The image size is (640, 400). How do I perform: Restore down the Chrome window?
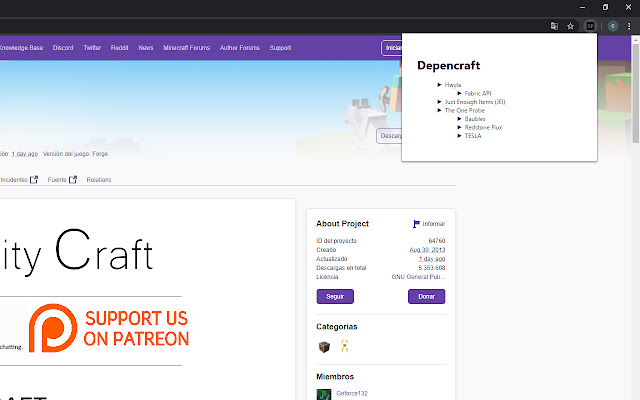coord(605,7)
